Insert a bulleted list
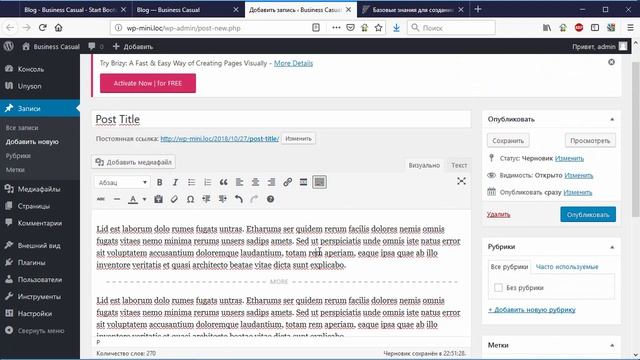This screenshot has width=640, height=360. [x=191, y=182]
